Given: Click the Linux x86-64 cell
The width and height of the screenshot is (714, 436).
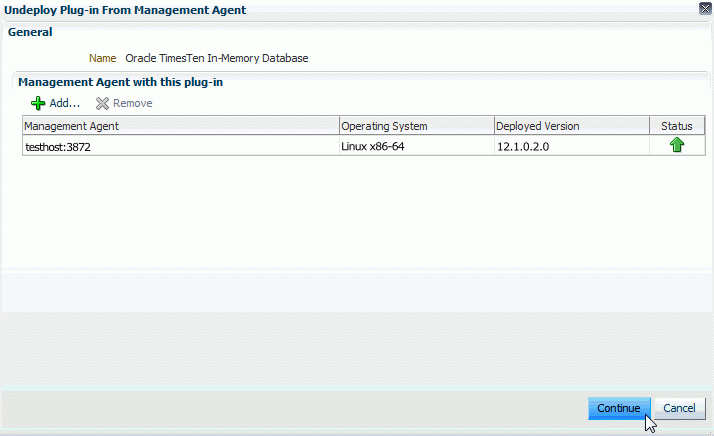Looking at the screenshot, I should (417, 146).
